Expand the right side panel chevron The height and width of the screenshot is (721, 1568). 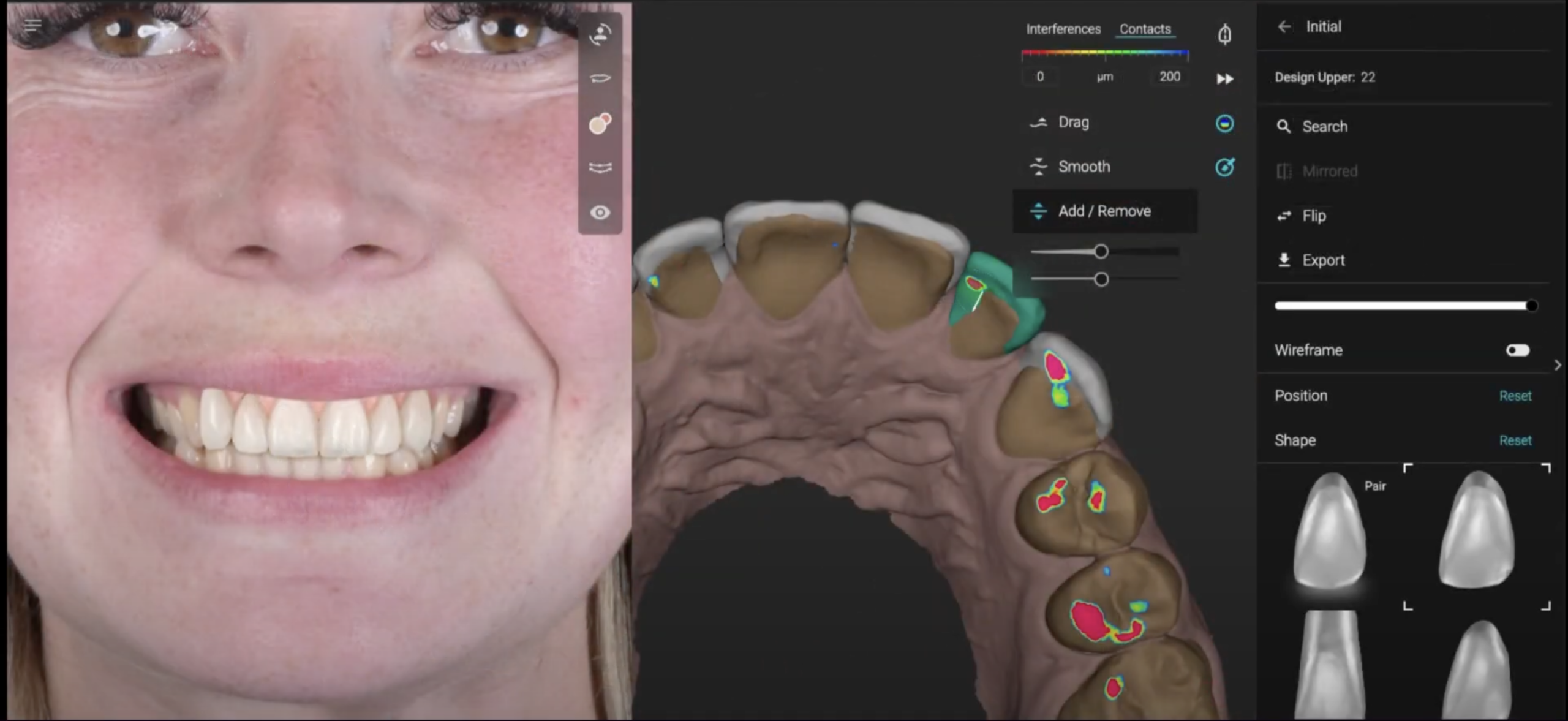coord(1558,365)
